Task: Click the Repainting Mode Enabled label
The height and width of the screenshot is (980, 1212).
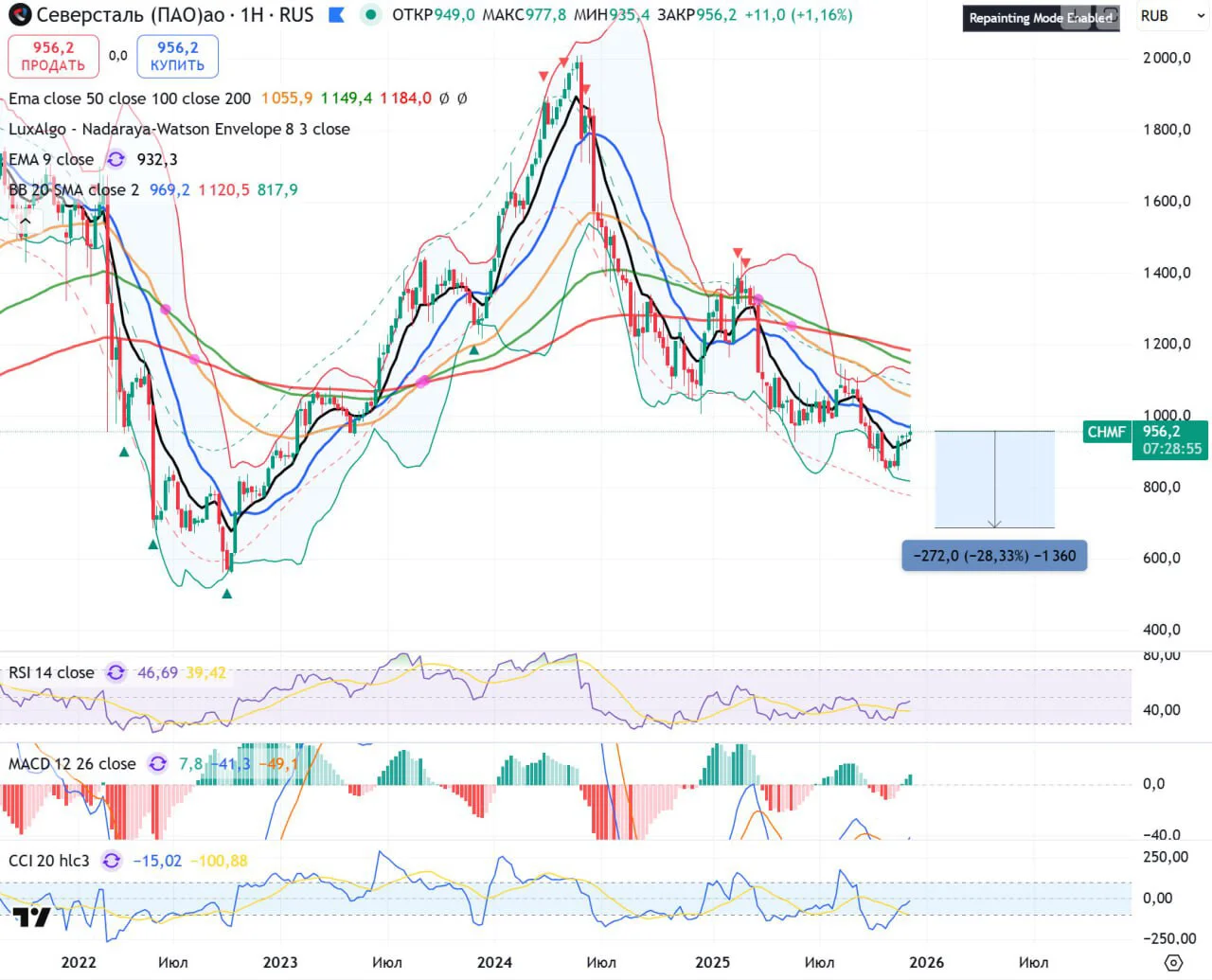Action: [1042, 18]
